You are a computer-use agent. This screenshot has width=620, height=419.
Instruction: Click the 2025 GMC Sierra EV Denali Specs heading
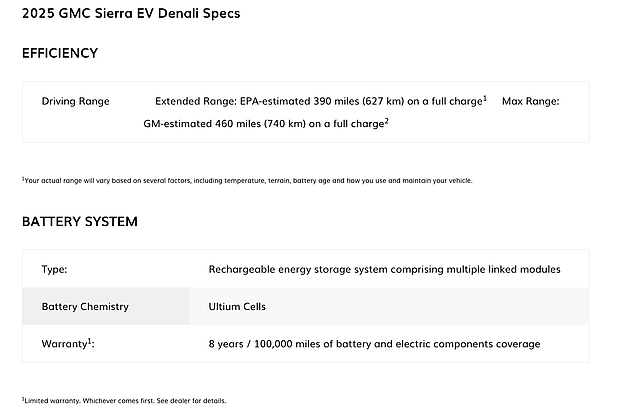click(130, 14)
